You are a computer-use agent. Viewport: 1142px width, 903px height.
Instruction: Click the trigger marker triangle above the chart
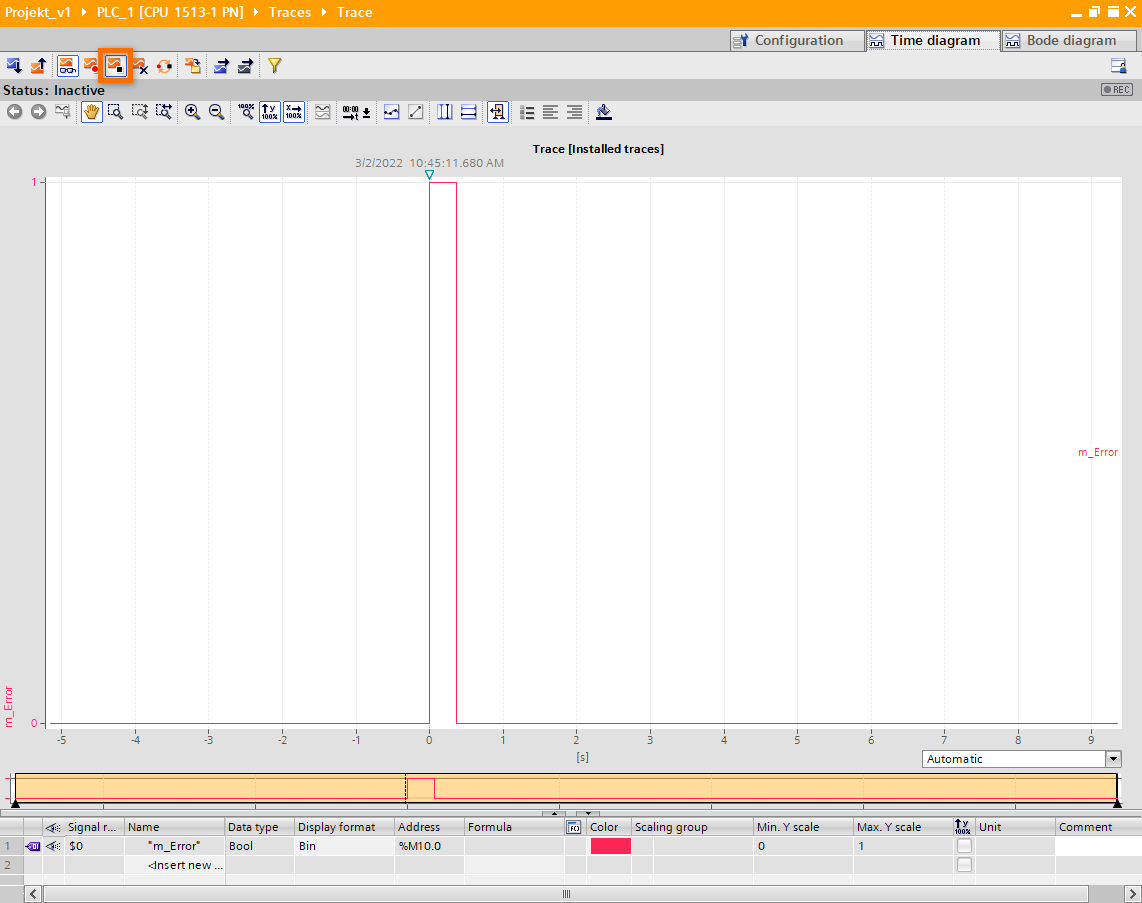[x=428, y=174]
